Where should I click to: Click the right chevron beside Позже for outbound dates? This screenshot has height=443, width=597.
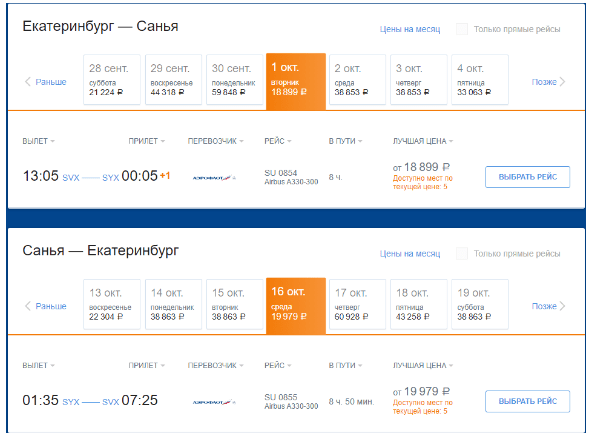(563, 82)
